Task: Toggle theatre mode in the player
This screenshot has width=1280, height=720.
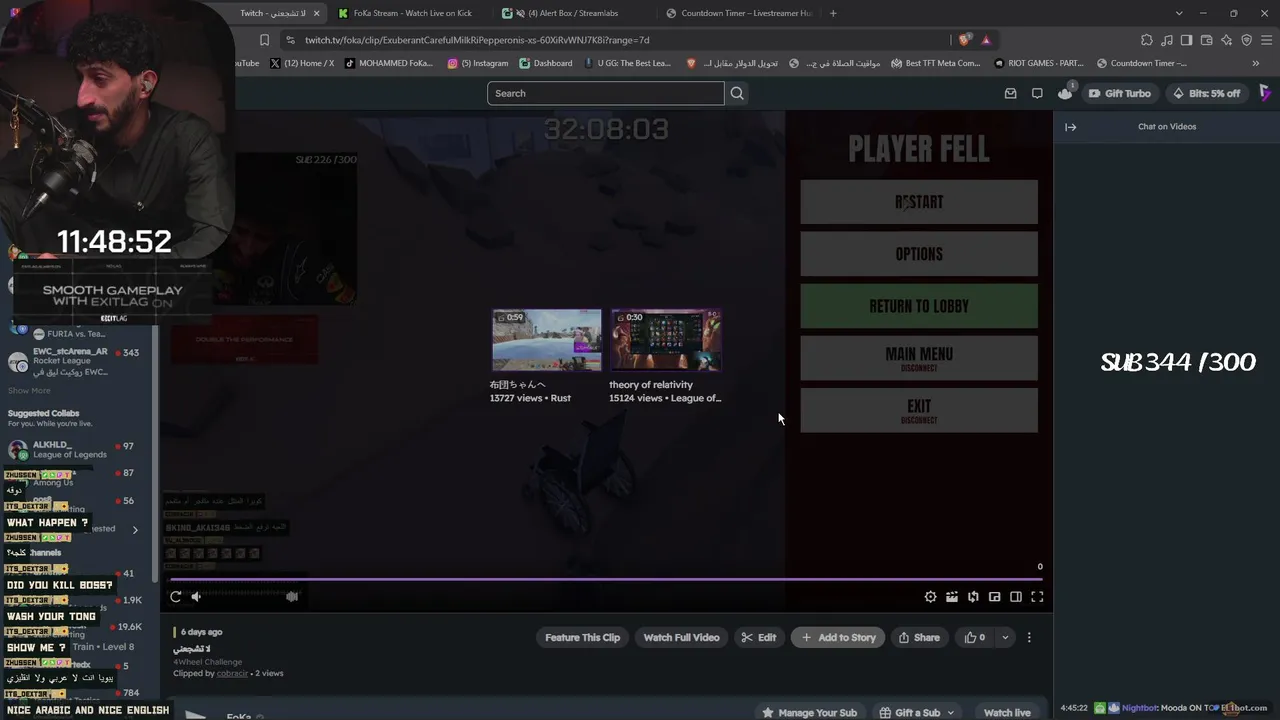Action: point(1016,597)
